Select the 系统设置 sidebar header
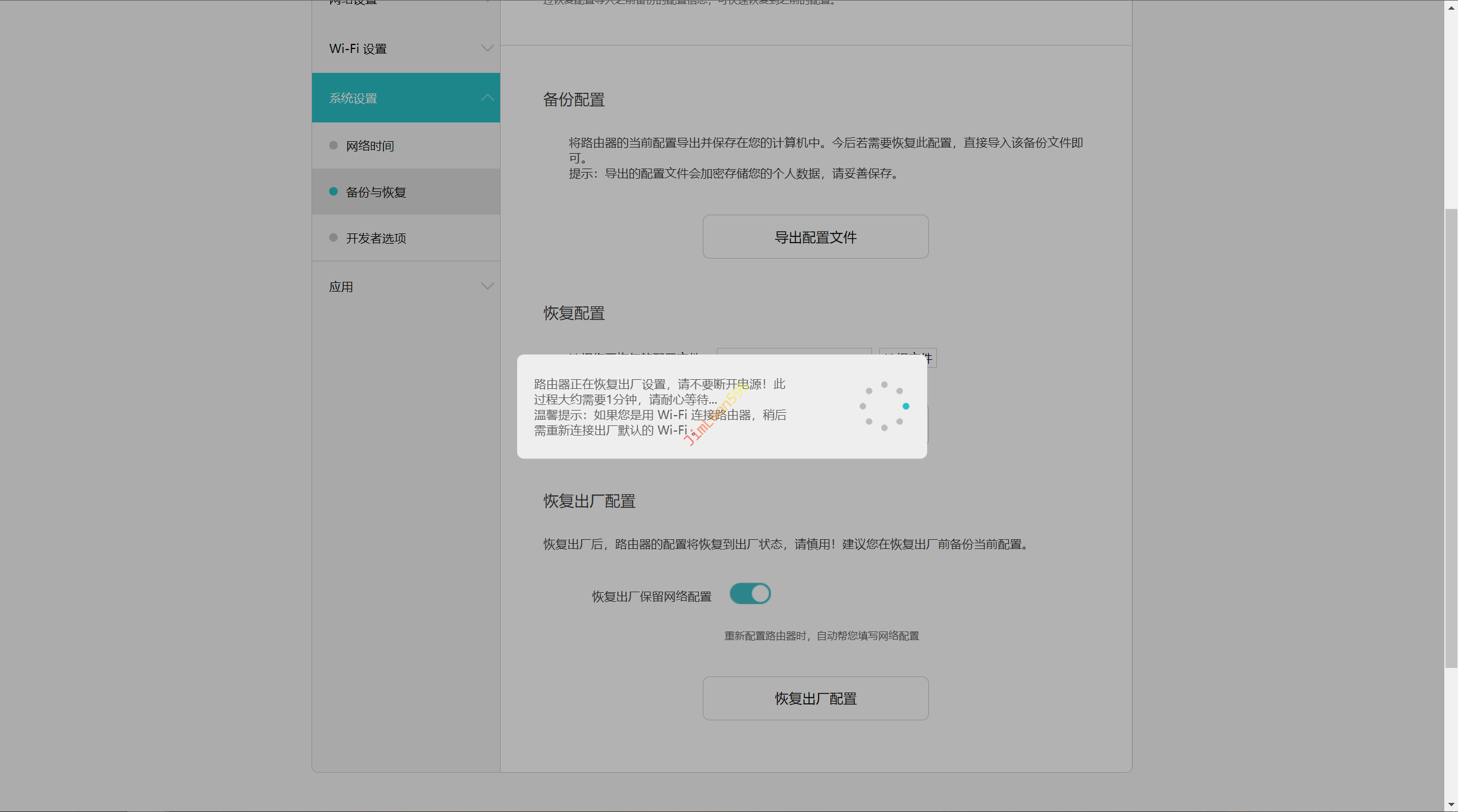This screenshot has width=1458, height=812. (353, 99)
